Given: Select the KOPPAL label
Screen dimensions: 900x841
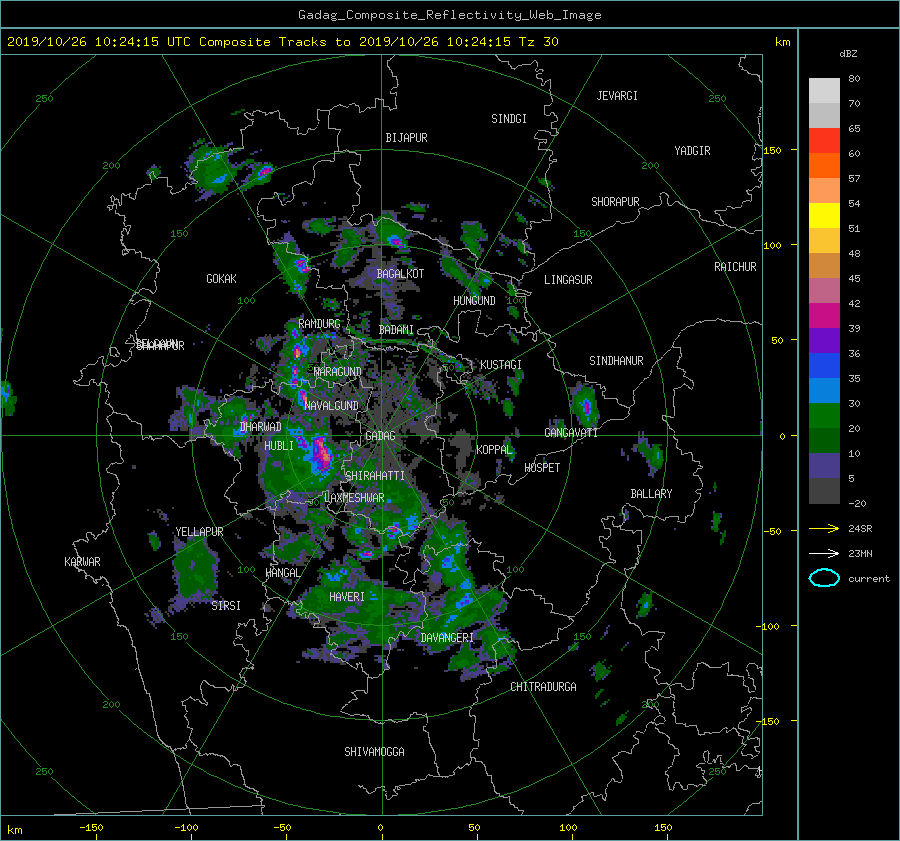Looking at the screenshot, I should [x=494, y=450].
